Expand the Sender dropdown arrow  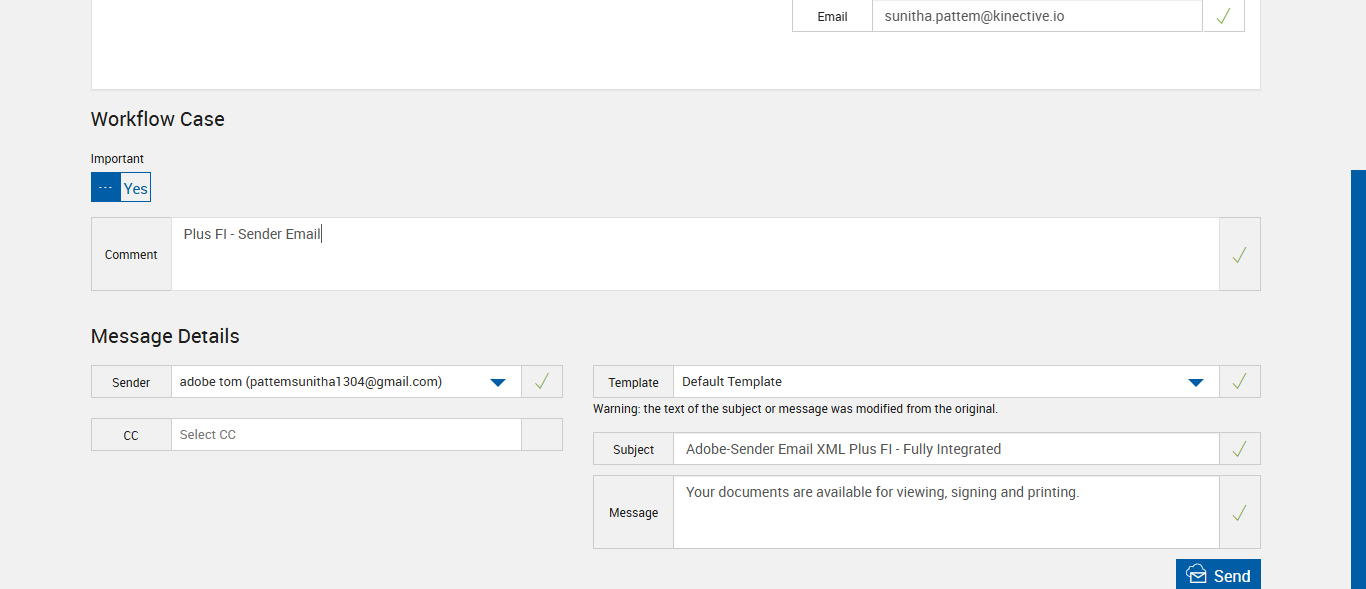pos(498,382)
